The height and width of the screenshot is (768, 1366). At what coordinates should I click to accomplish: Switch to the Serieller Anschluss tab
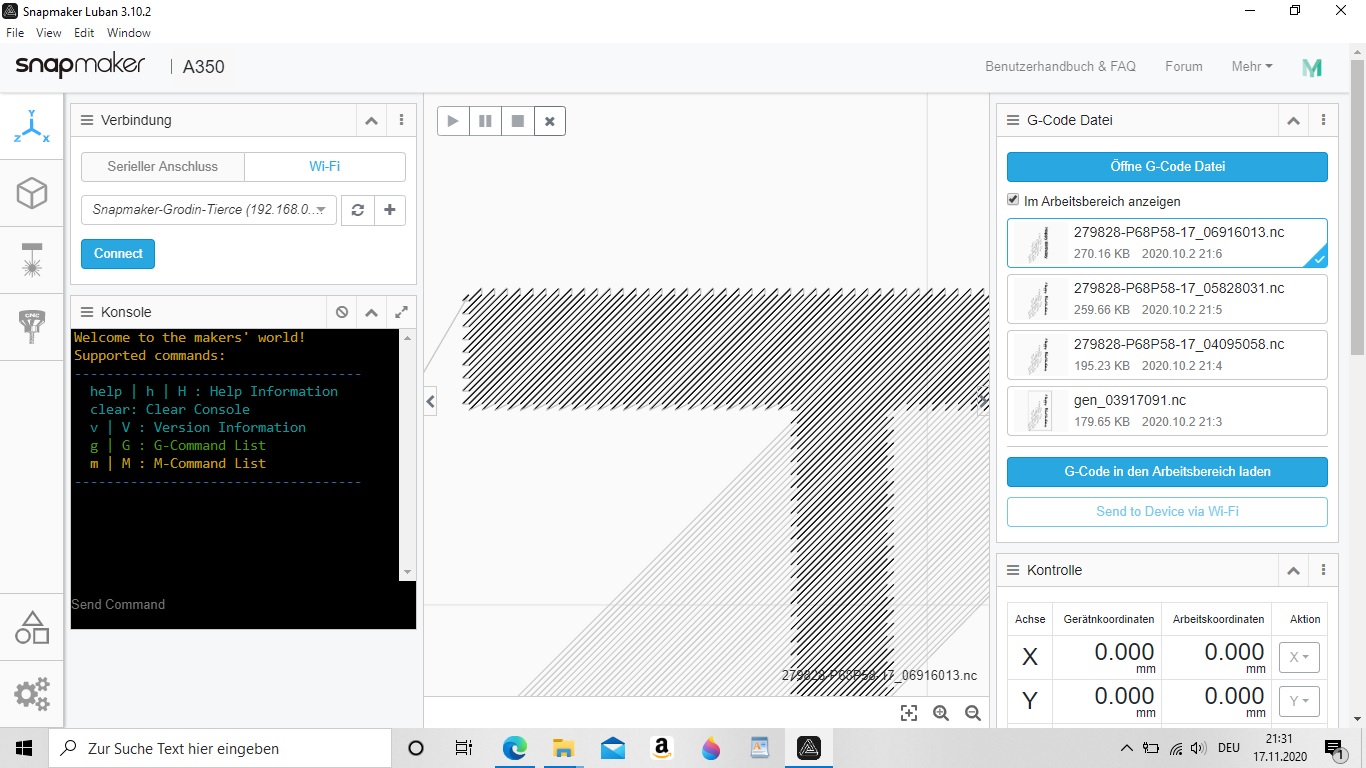pyautogui.click(x=163, y=167)
